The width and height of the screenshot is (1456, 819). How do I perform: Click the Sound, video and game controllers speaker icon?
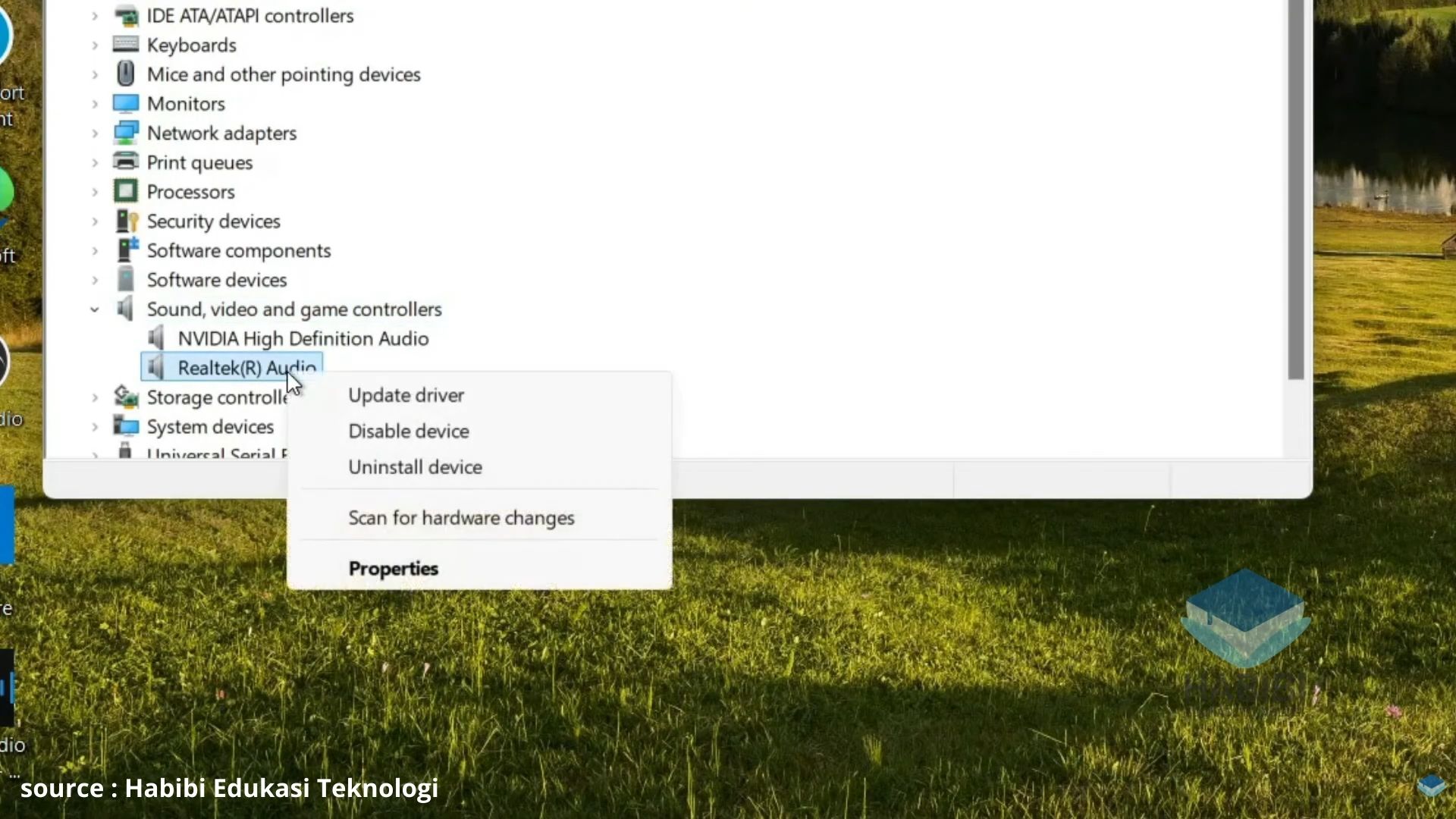(x=126, y=309)
